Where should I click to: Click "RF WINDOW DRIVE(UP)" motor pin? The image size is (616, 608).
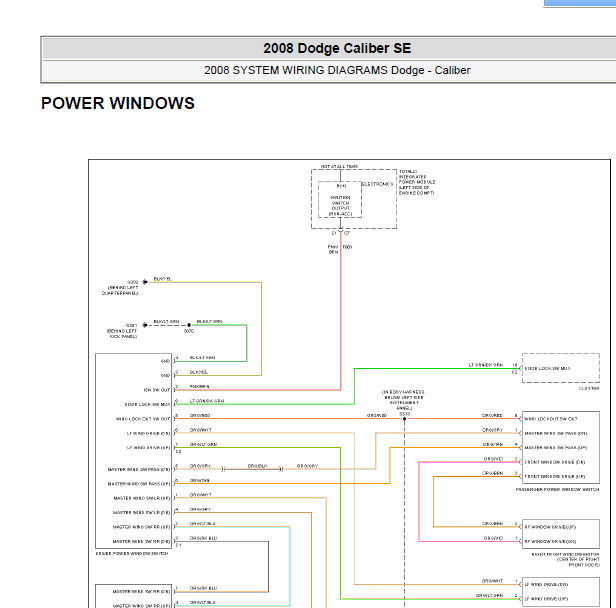point(550,527)
